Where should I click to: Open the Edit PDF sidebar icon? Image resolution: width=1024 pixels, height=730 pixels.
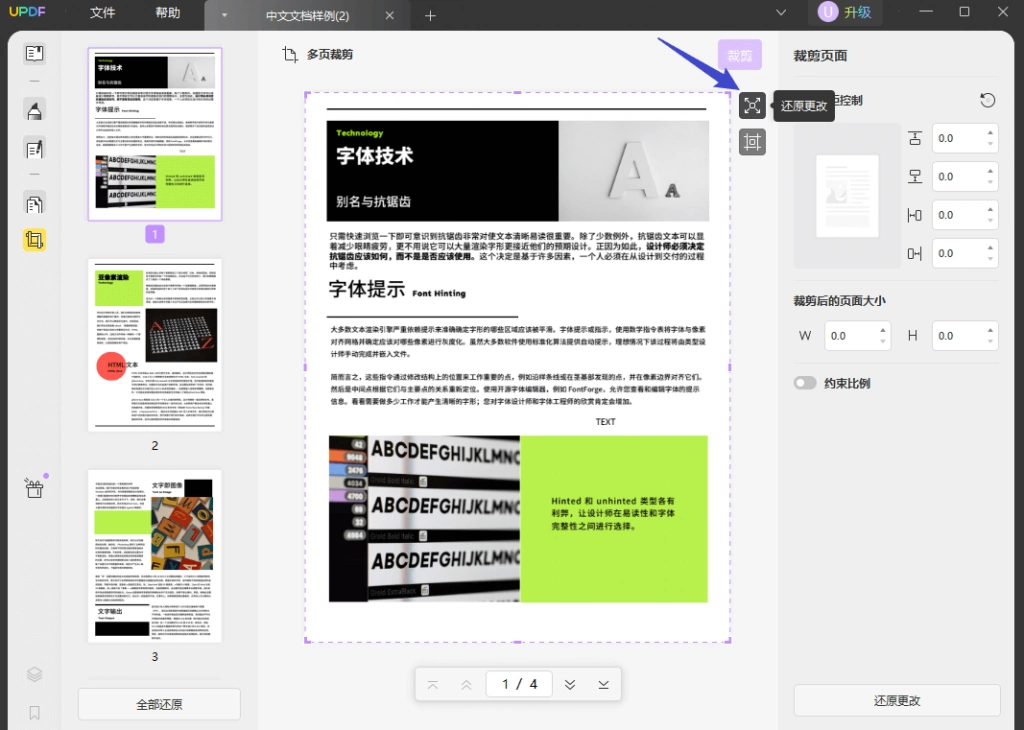35,149
